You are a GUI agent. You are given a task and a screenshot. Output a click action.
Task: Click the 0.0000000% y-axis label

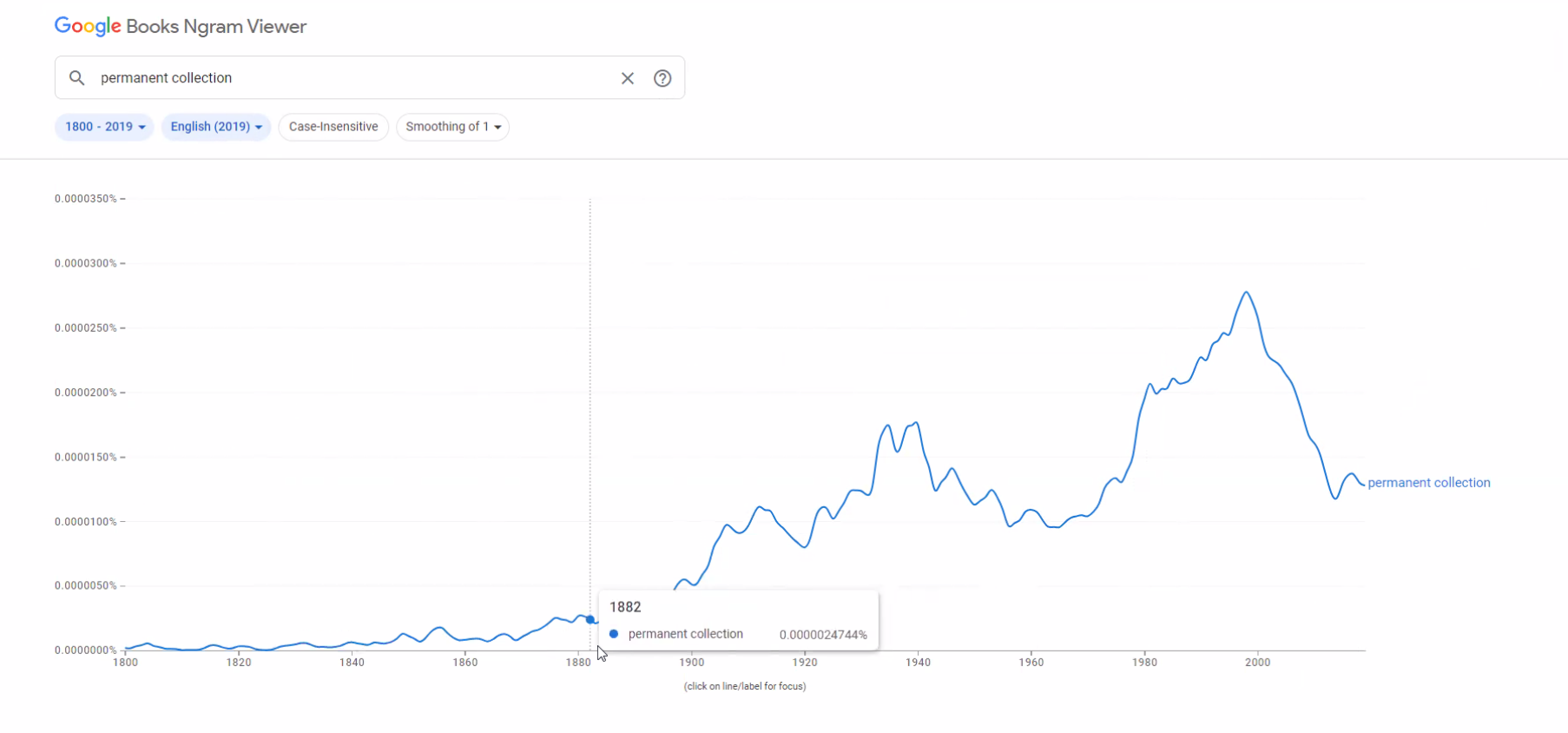(85, 650)
